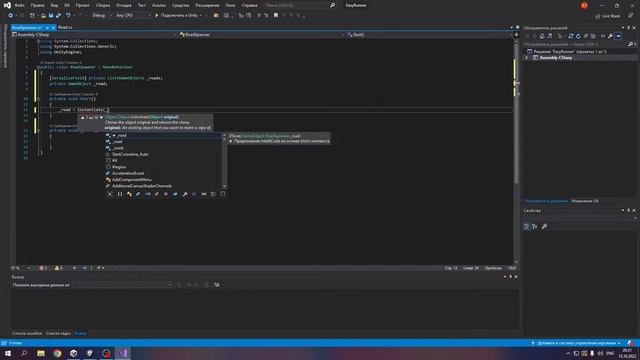
Task: Click the Live Share button
Action: [x=607, y=16]
